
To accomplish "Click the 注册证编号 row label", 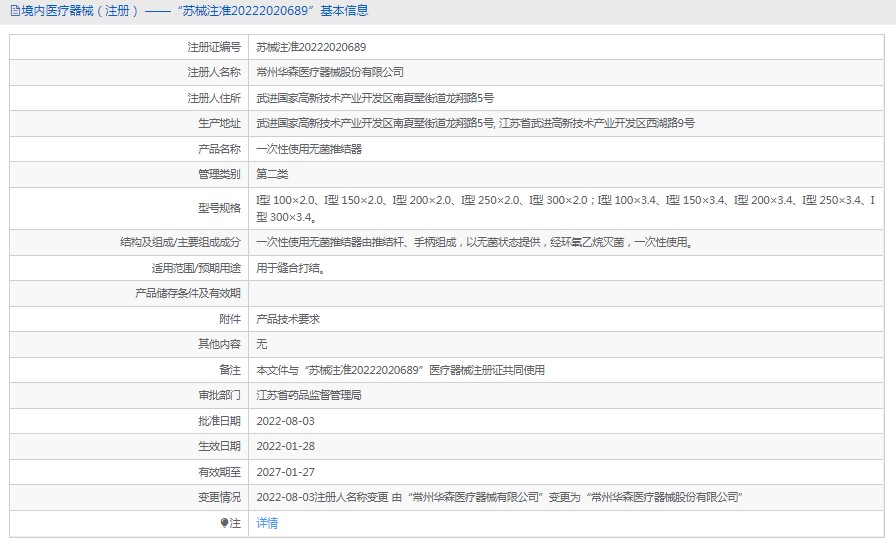I will (x=214, y=47).
